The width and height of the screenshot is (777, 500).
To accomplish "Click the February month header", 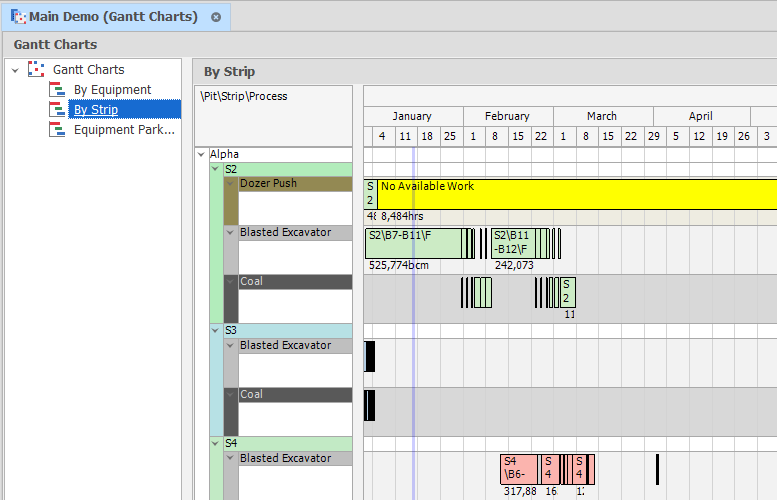I will pos(507,116).
